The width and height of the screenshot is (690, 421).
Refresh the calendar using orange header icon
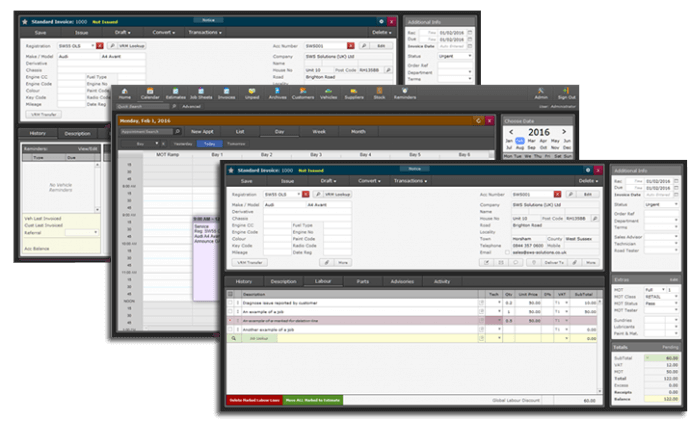(478, 121)
